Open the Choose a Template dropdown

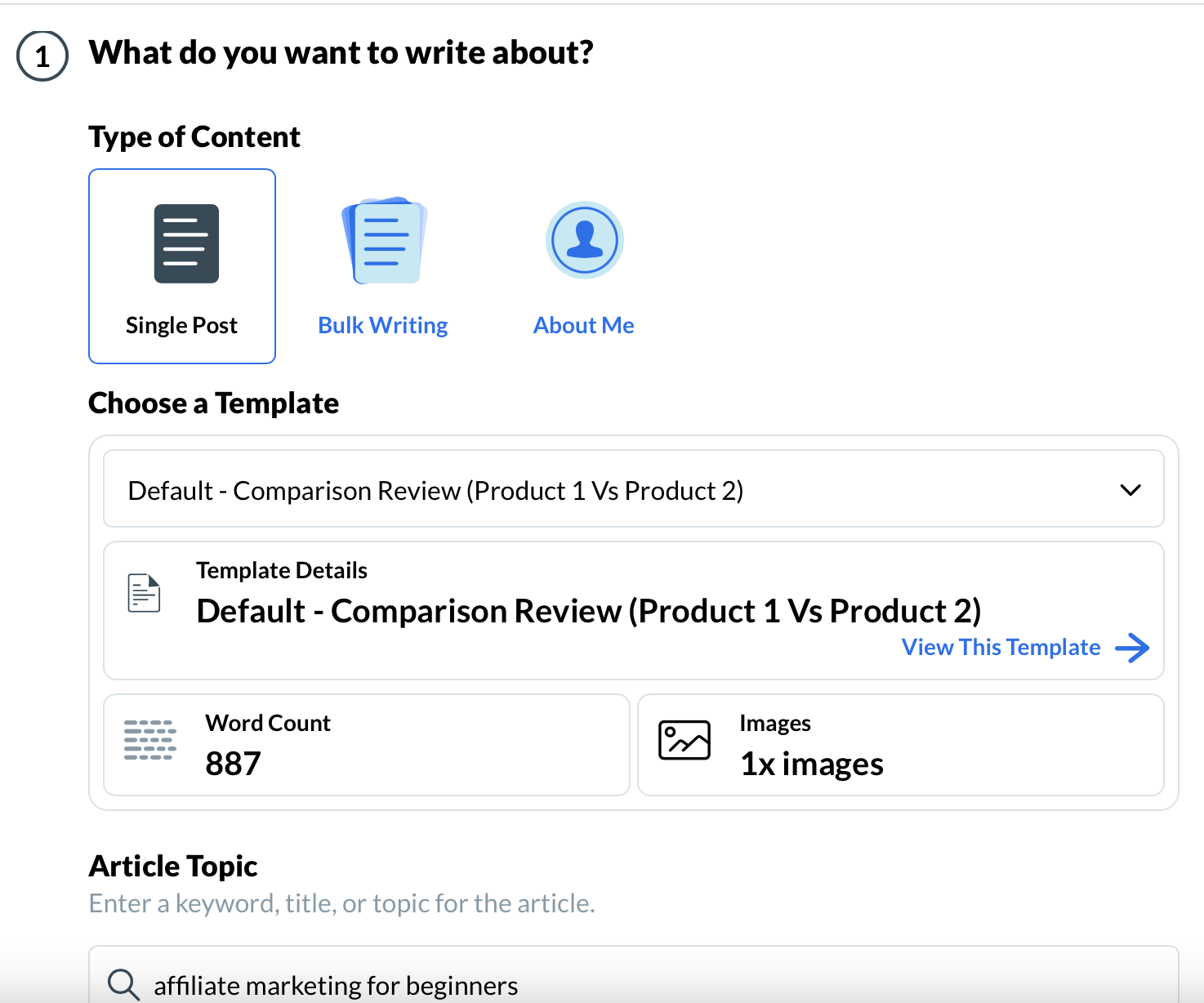[x=634, y=489]
